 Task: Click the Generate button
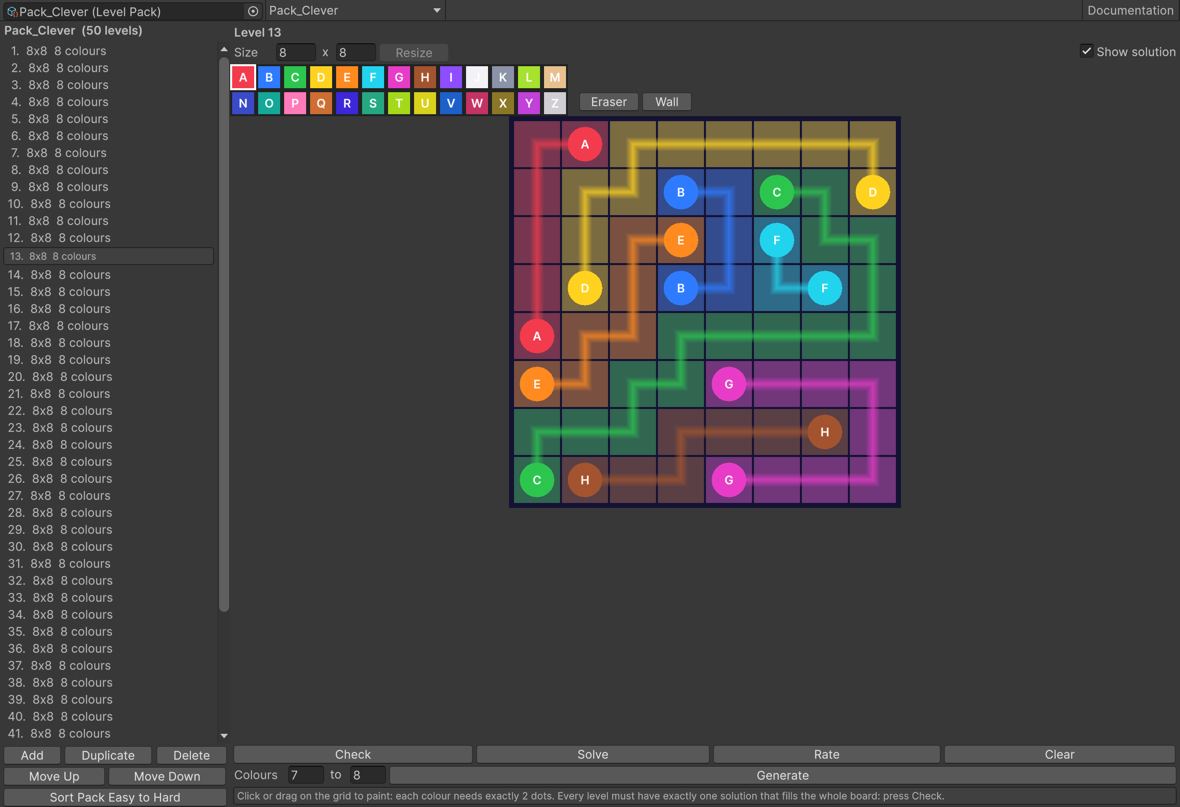coord(783,775)
